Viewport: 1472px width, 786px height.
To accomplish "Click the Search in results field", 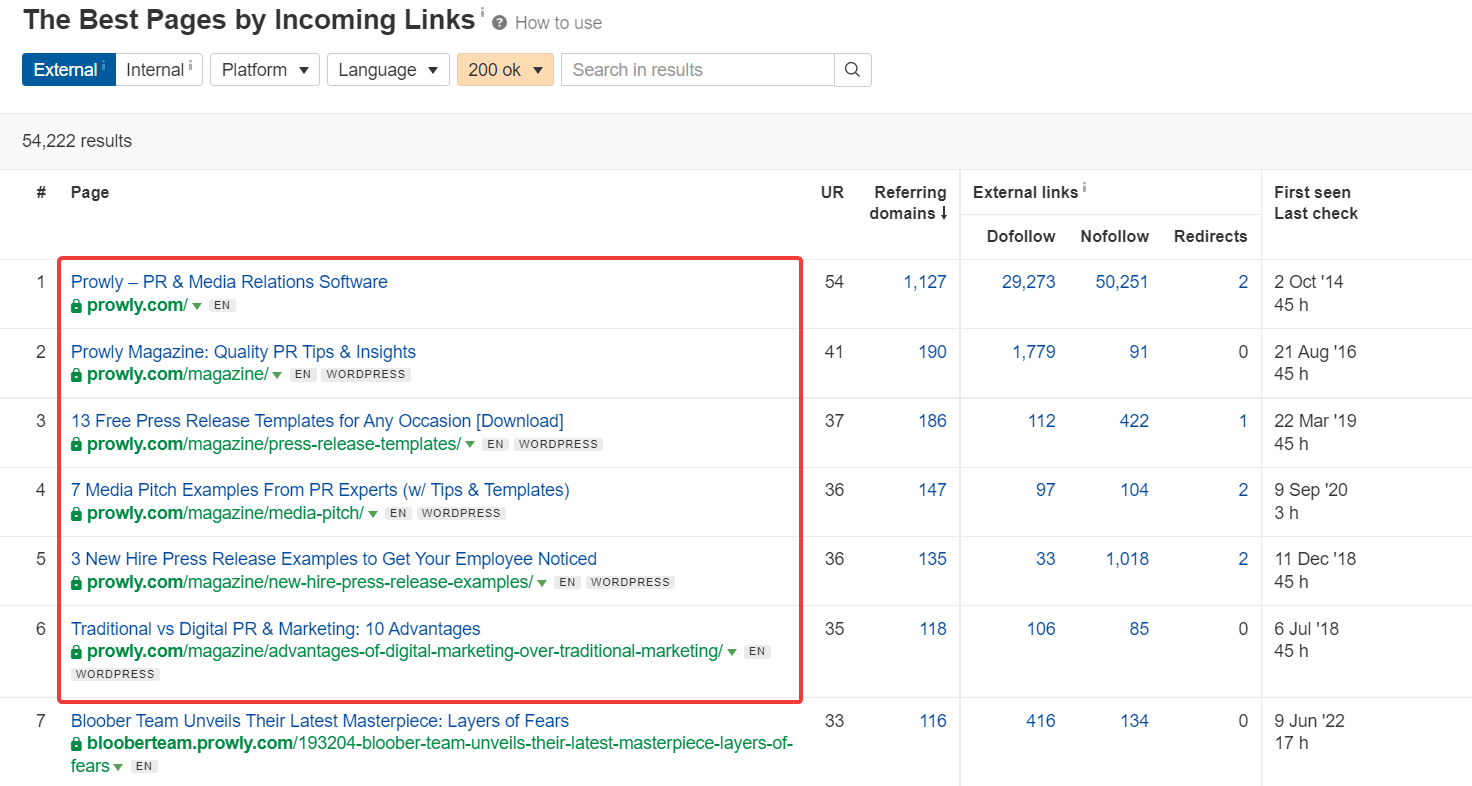I will [698, 70].
